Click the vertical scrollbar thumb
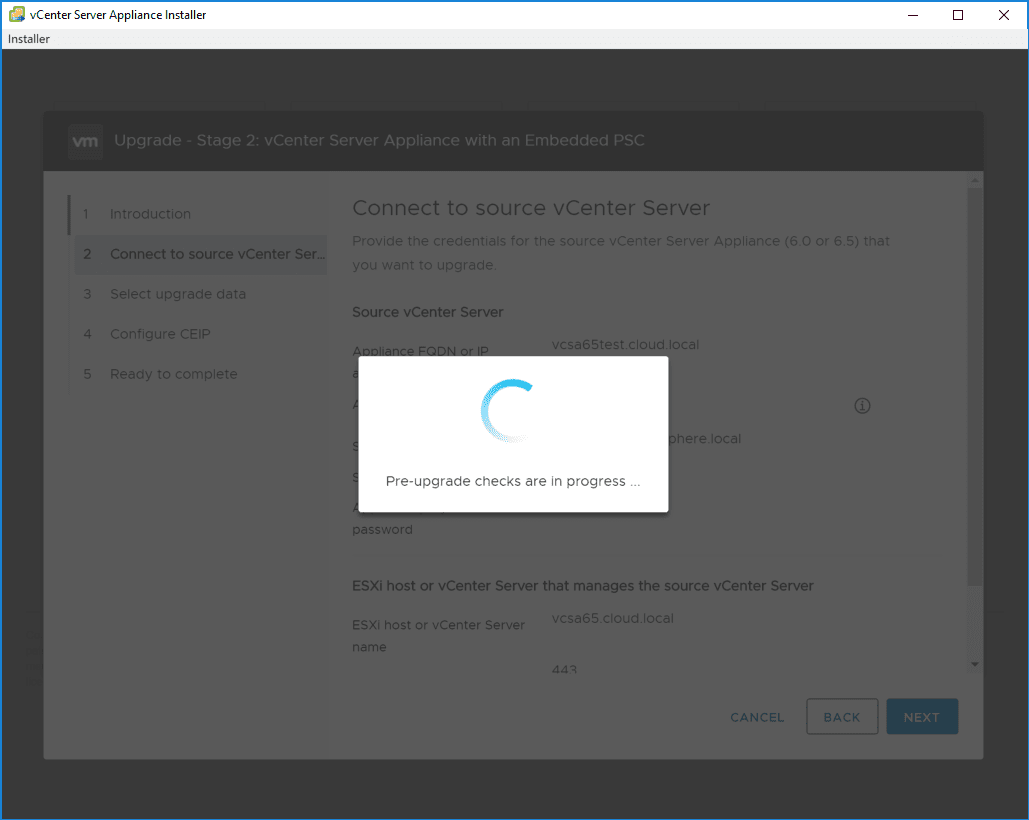Viewport: 1029px width, 820px height. 975,386
